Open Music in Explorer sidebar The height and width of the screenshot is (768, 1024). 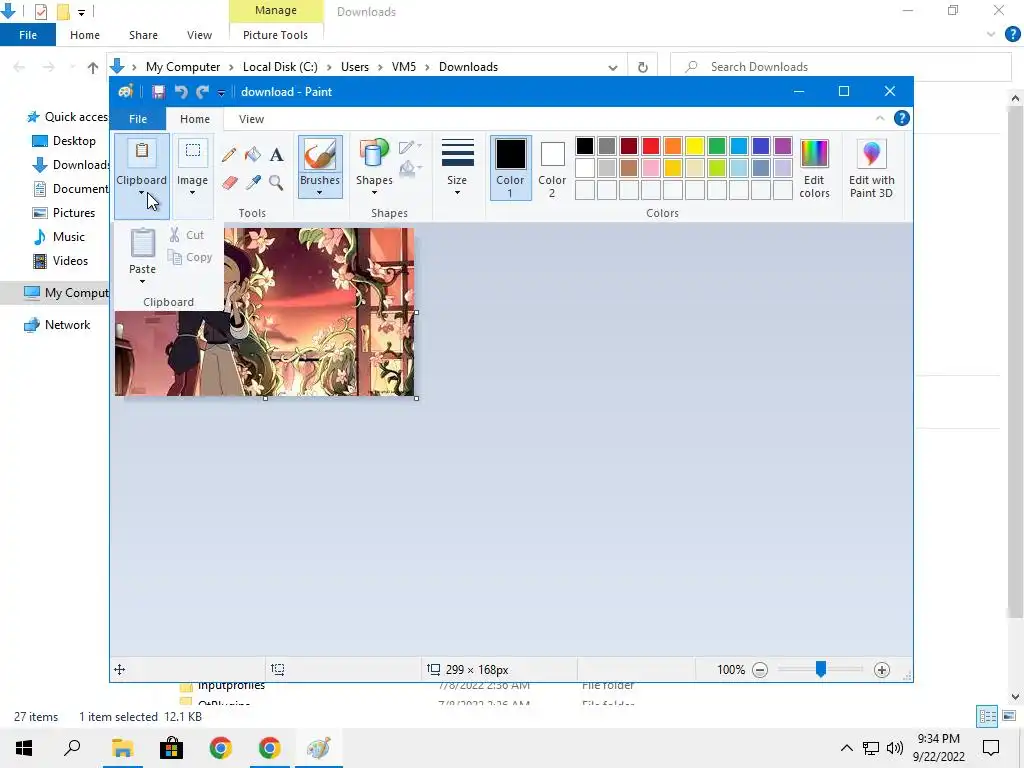[x=59, y=237]
